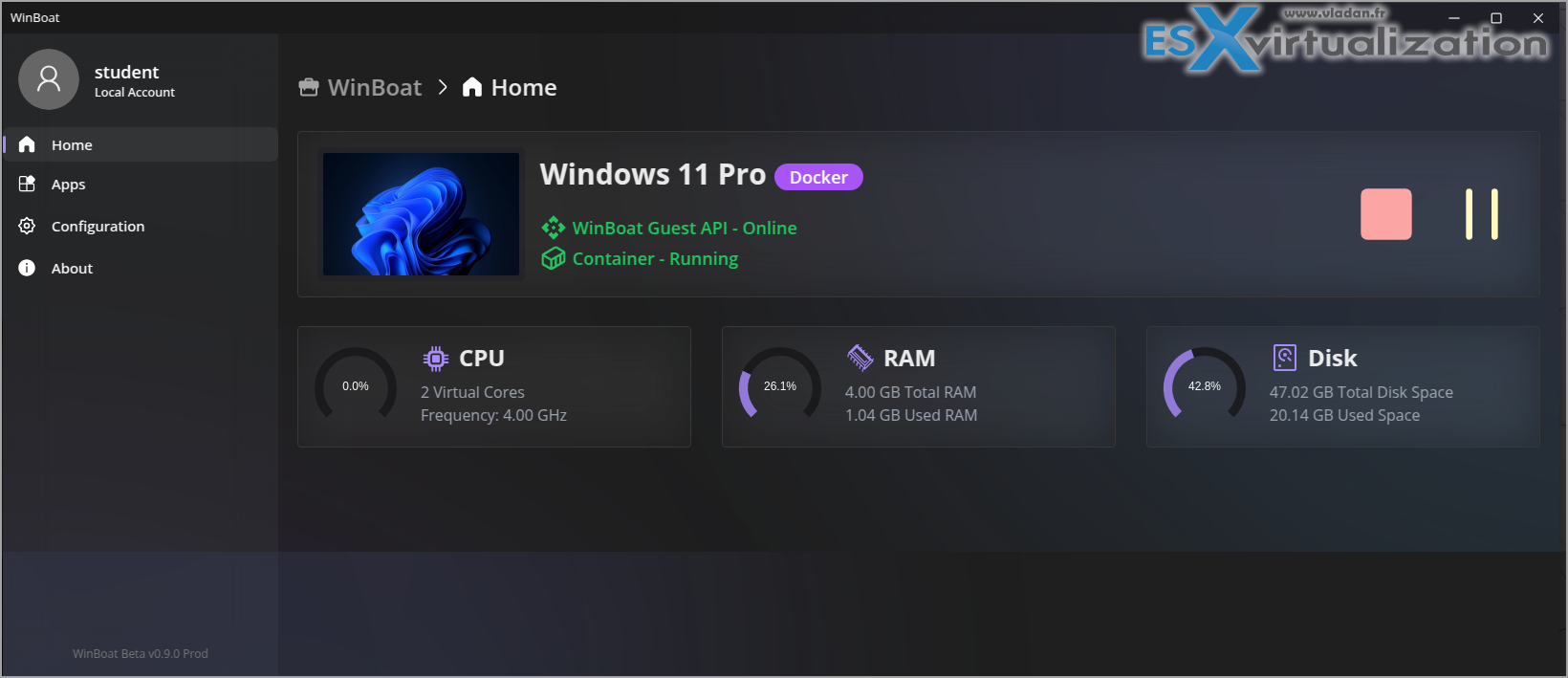Open the Apps sidebar section
This screenshot has height=678, width=1568.
click(x=68, y=185)
